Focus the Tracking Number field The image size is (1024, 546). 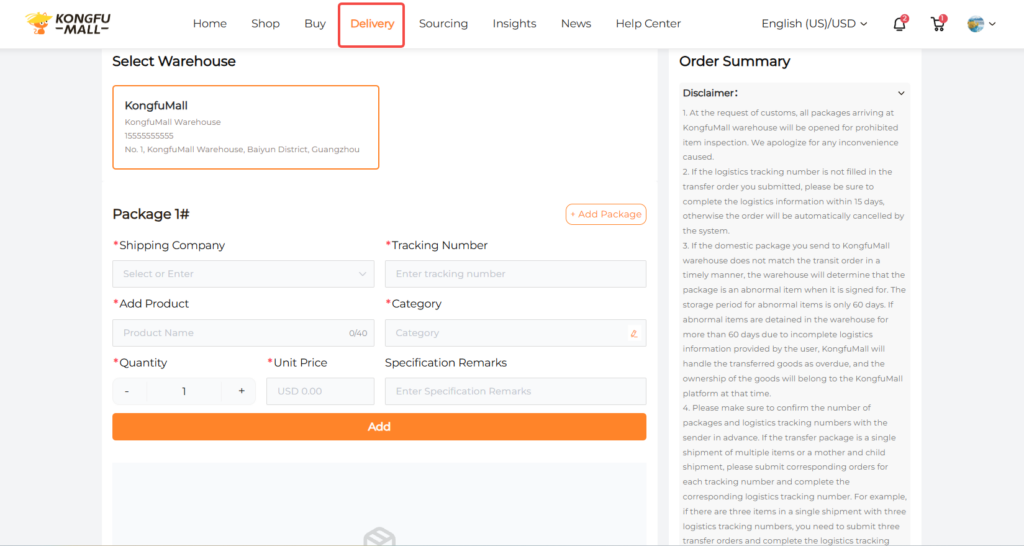coord(515,274)
